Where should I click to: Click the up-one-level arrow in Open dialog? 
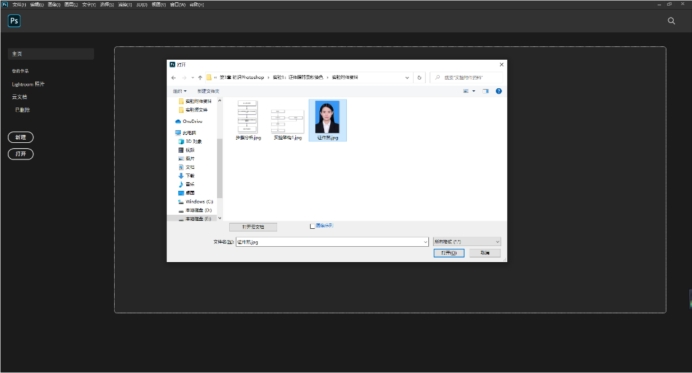tap(200, 78)
